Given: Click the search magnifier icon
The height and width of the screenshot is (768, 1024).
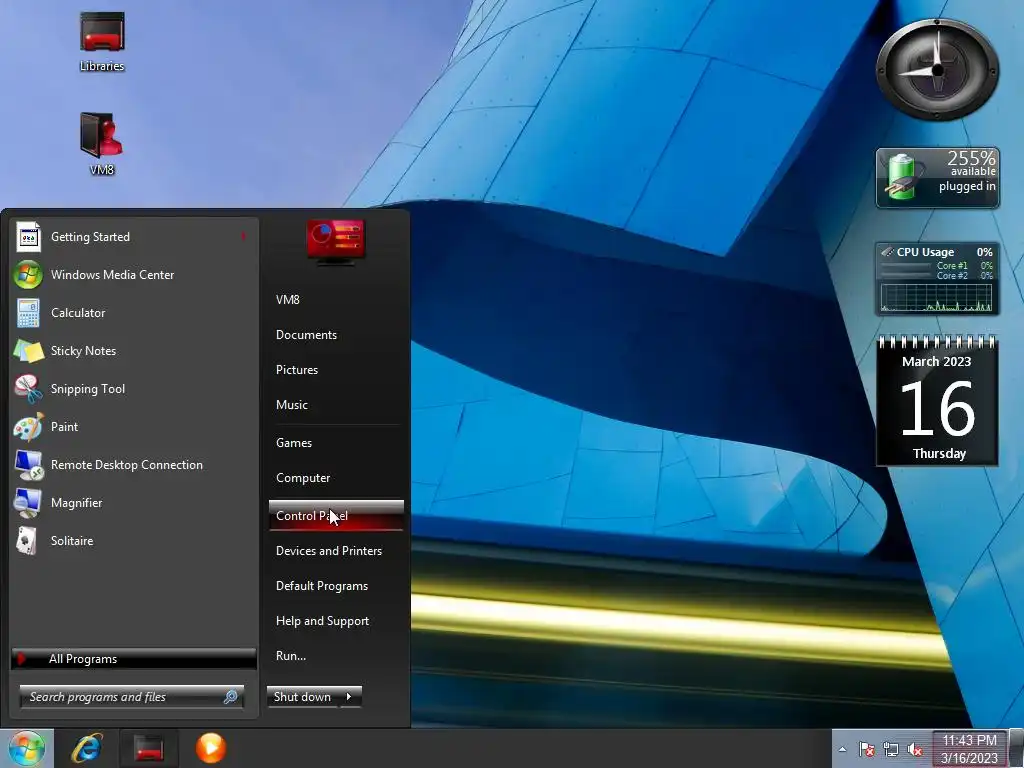Looking at the screenshot, I should click(231, 697).
